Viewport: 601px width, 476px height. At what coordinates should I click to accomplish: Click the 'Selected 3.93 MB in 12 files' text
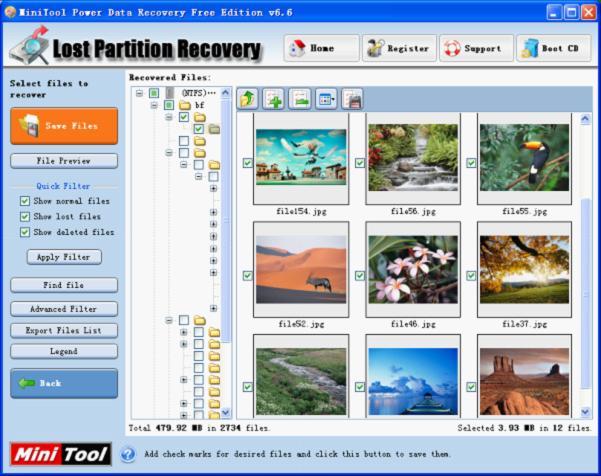coord(524,428)
